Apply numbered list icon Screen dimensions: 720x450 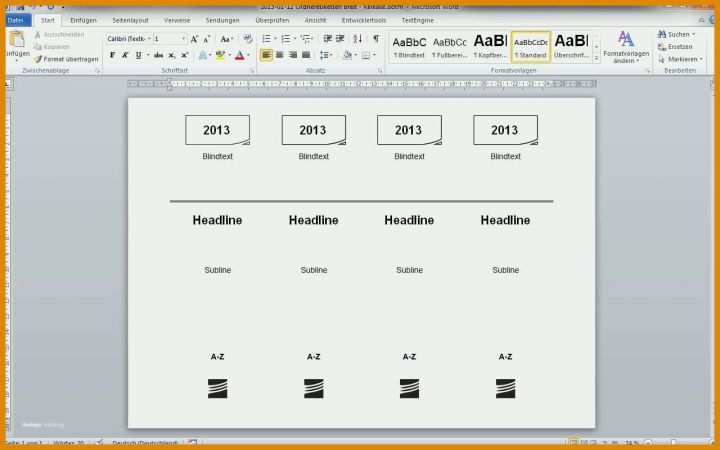click(x=286, y=39)
